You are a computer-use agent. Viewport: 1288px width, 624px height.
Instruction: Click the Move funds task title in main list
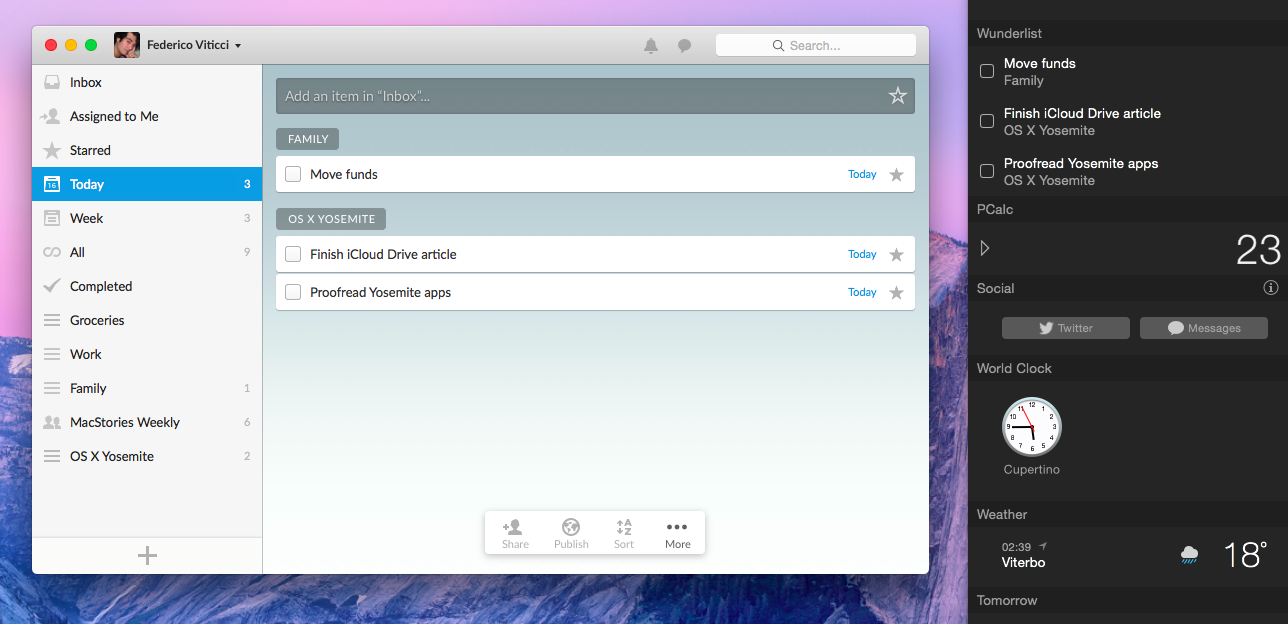pyautogui.click(x=344, y=174)
